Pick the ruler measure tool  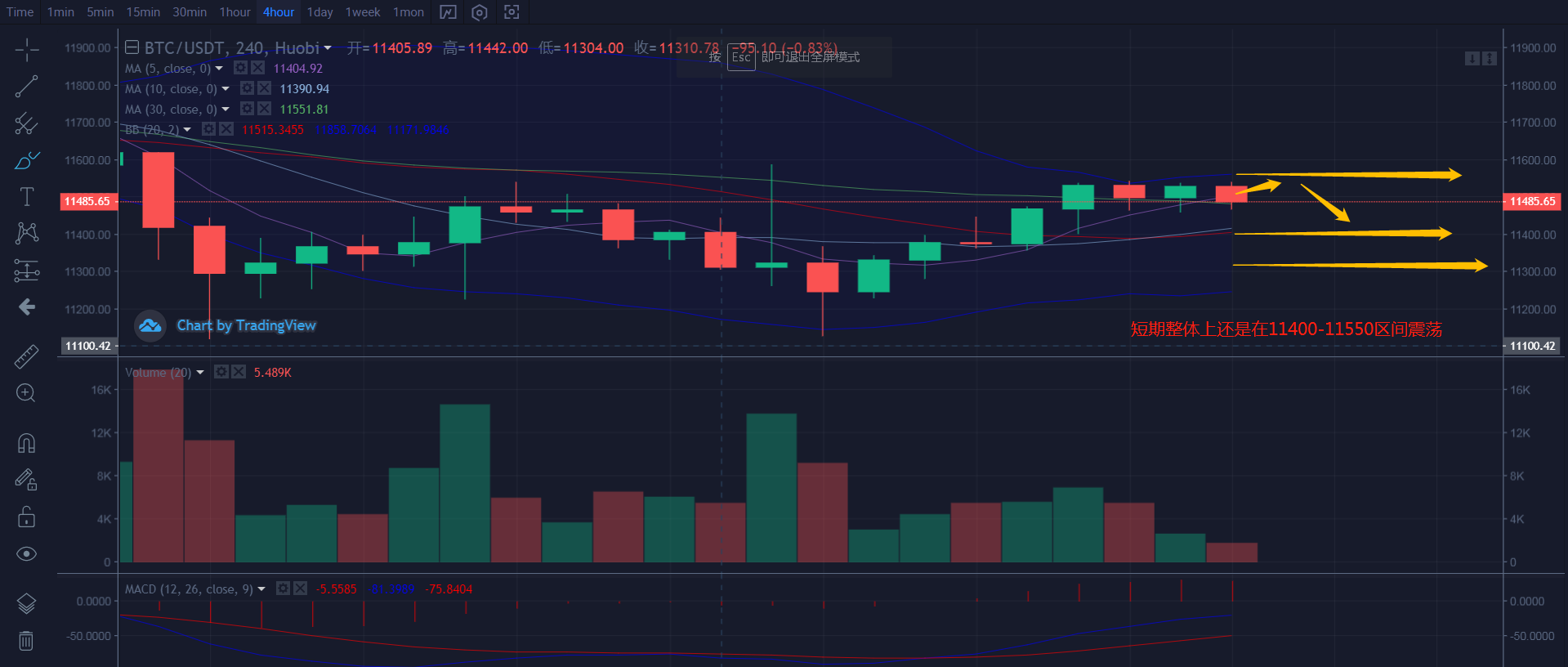pos(26,356)
